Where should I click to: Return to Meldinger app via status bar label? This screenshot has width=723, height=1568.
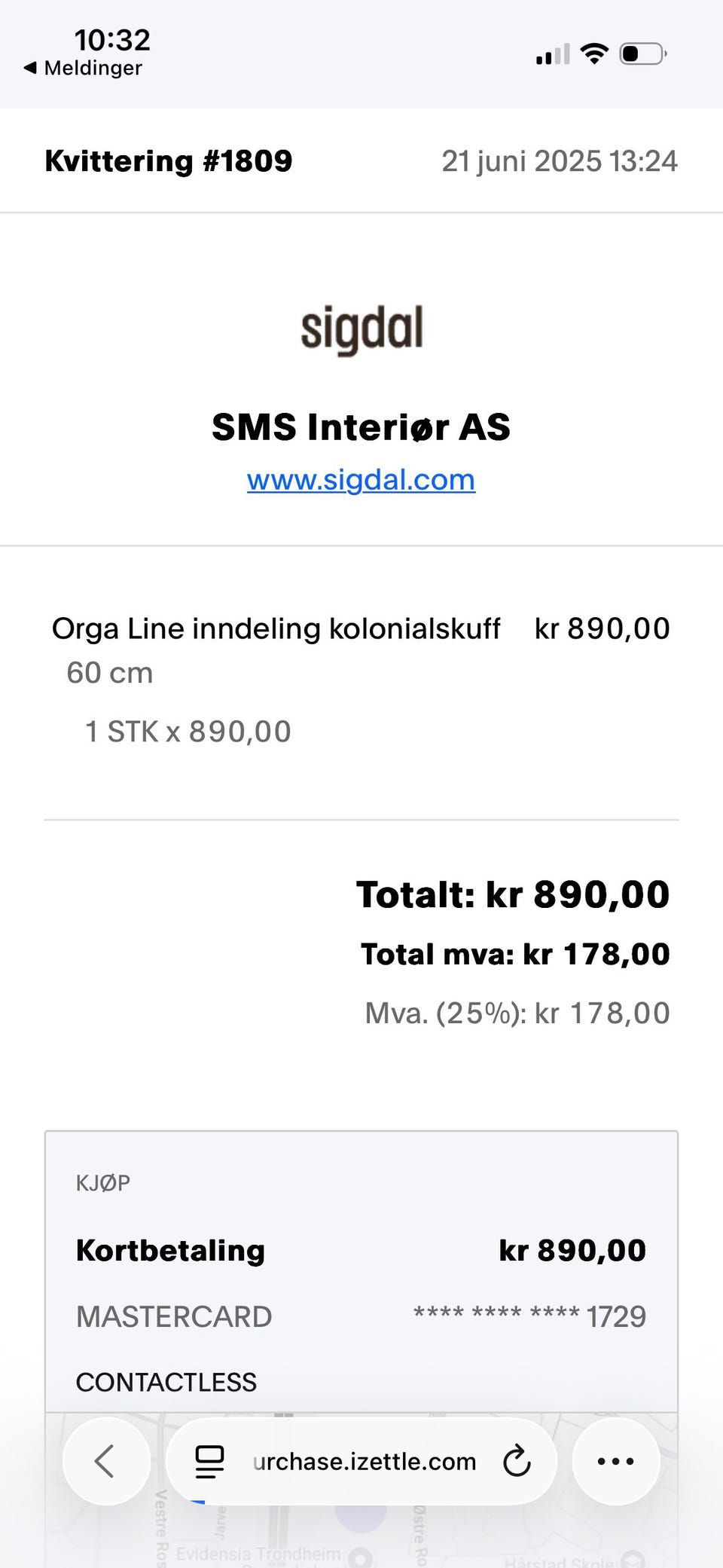click(x=93, y=68)
